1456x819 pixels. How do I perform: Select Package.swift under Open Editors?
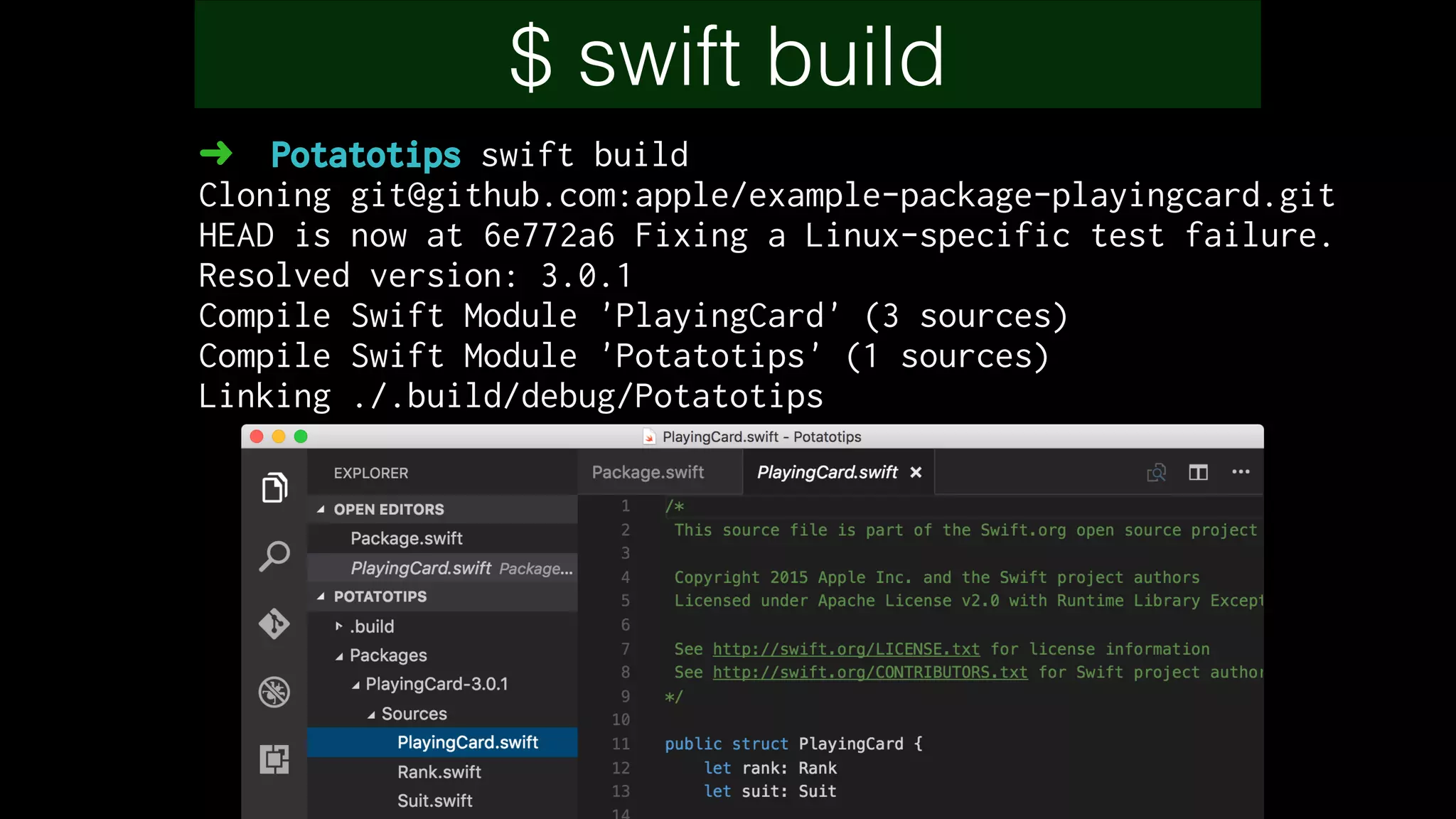click(x=442, y=538)
